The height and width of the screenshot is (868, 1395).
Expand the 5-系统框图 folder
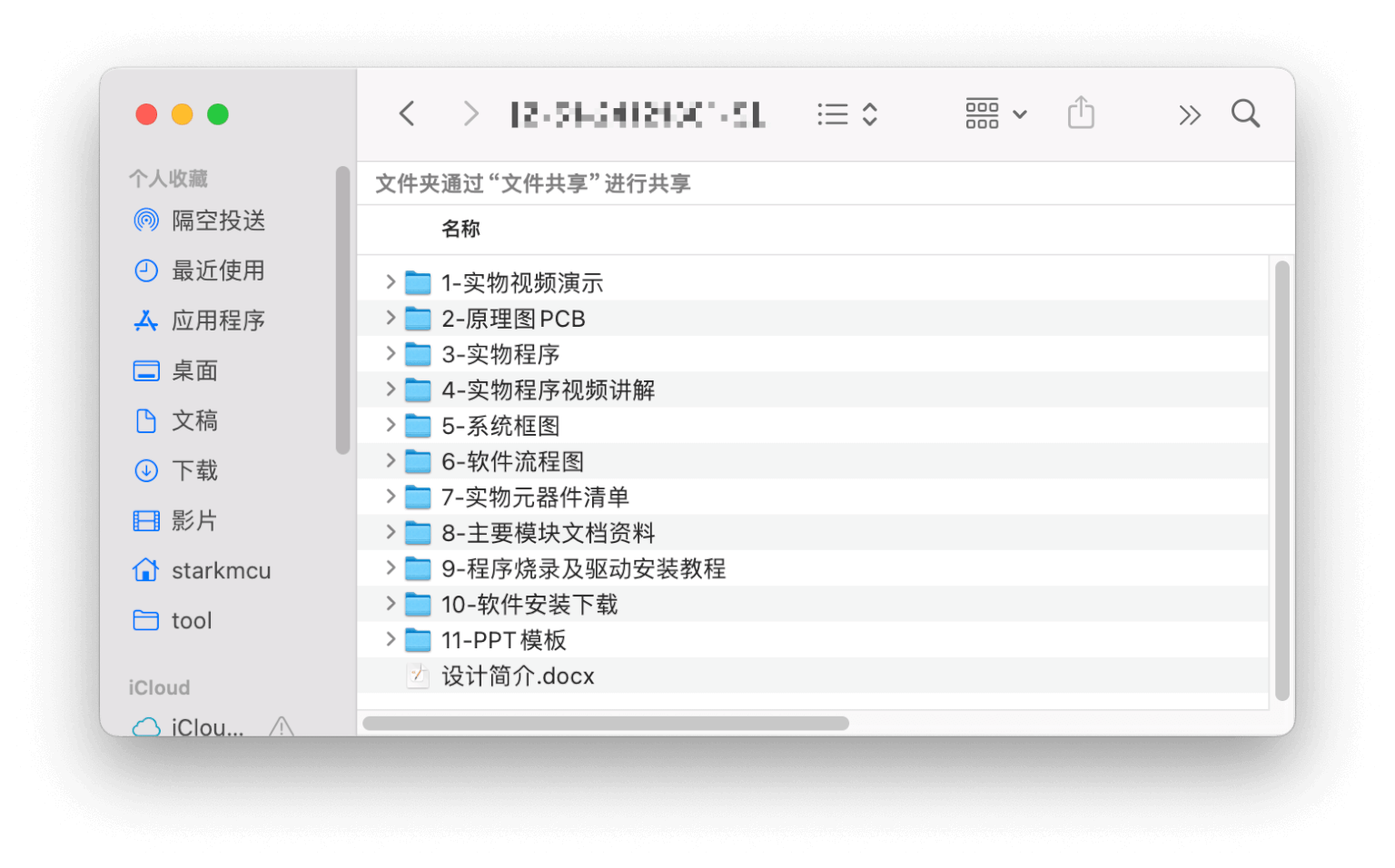point(391,425)
